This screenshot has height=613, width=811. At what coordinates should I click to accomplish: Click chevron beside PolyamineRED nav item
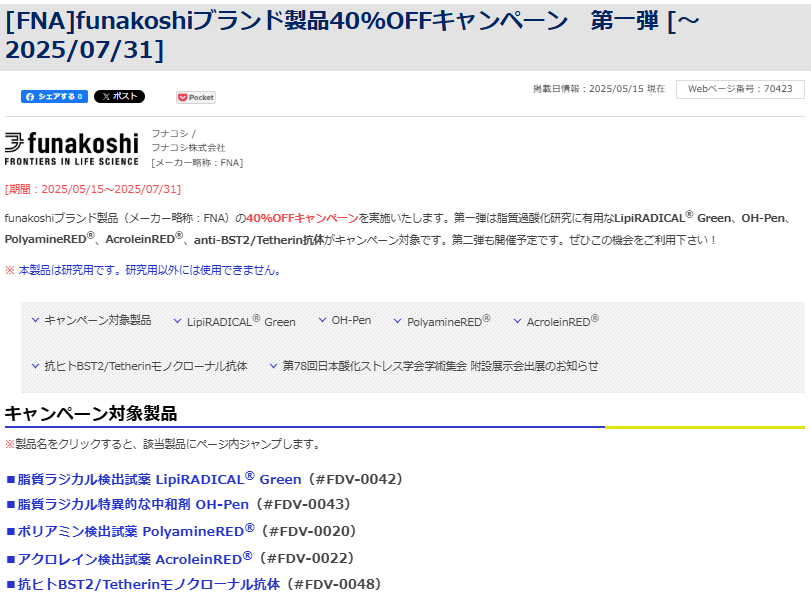[x=397, y=321]
